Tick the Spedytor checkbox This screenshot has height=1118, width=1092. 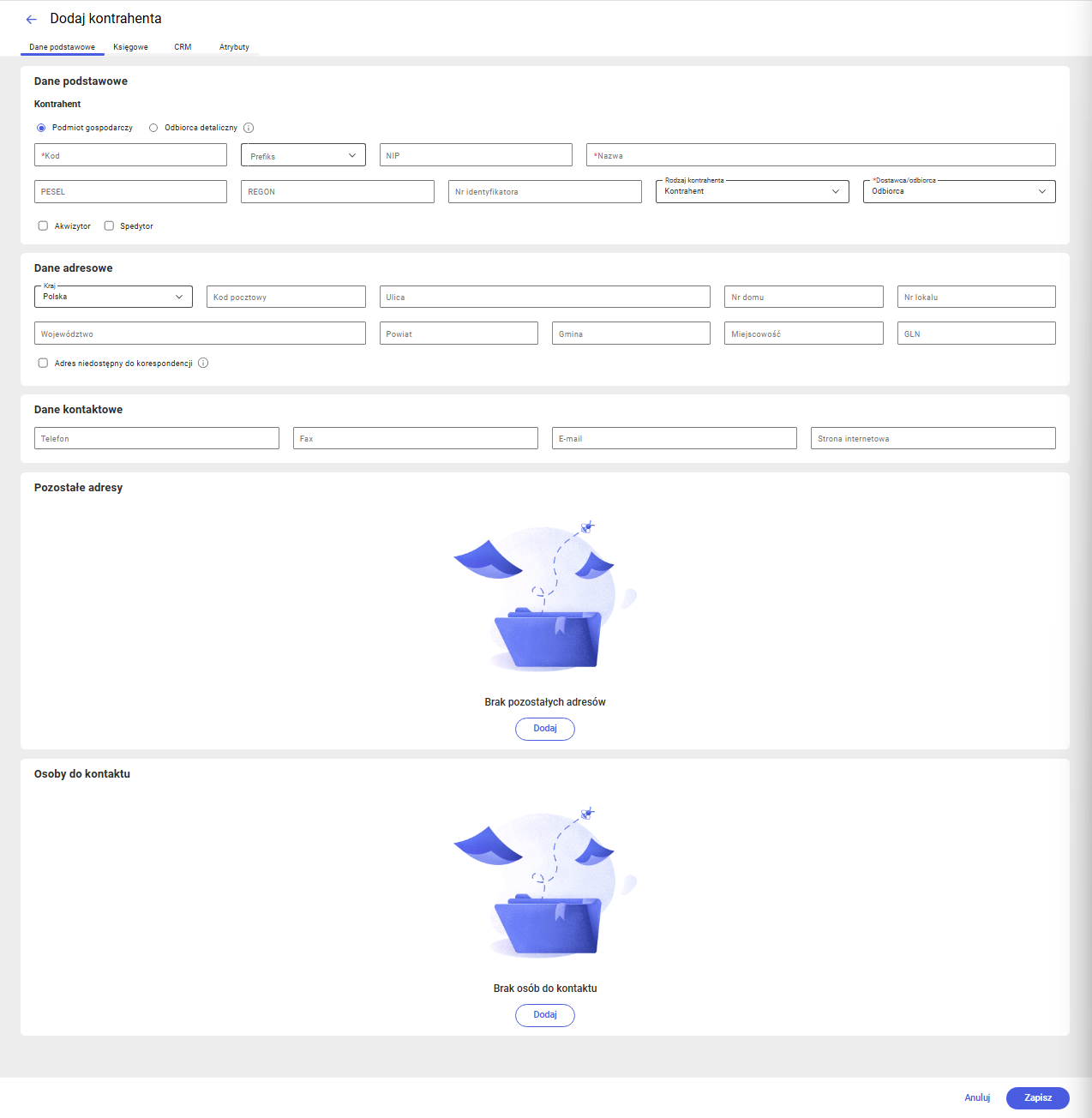[109, 225]
